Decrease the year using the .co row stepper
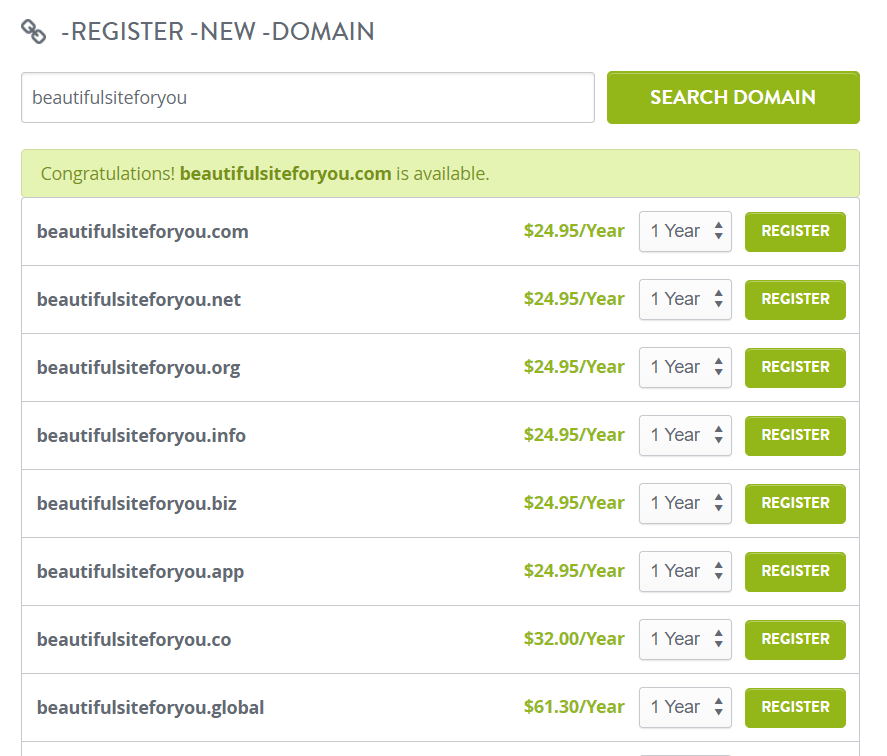The width and height of the screenshot is (887, 756). click(718, 644)
